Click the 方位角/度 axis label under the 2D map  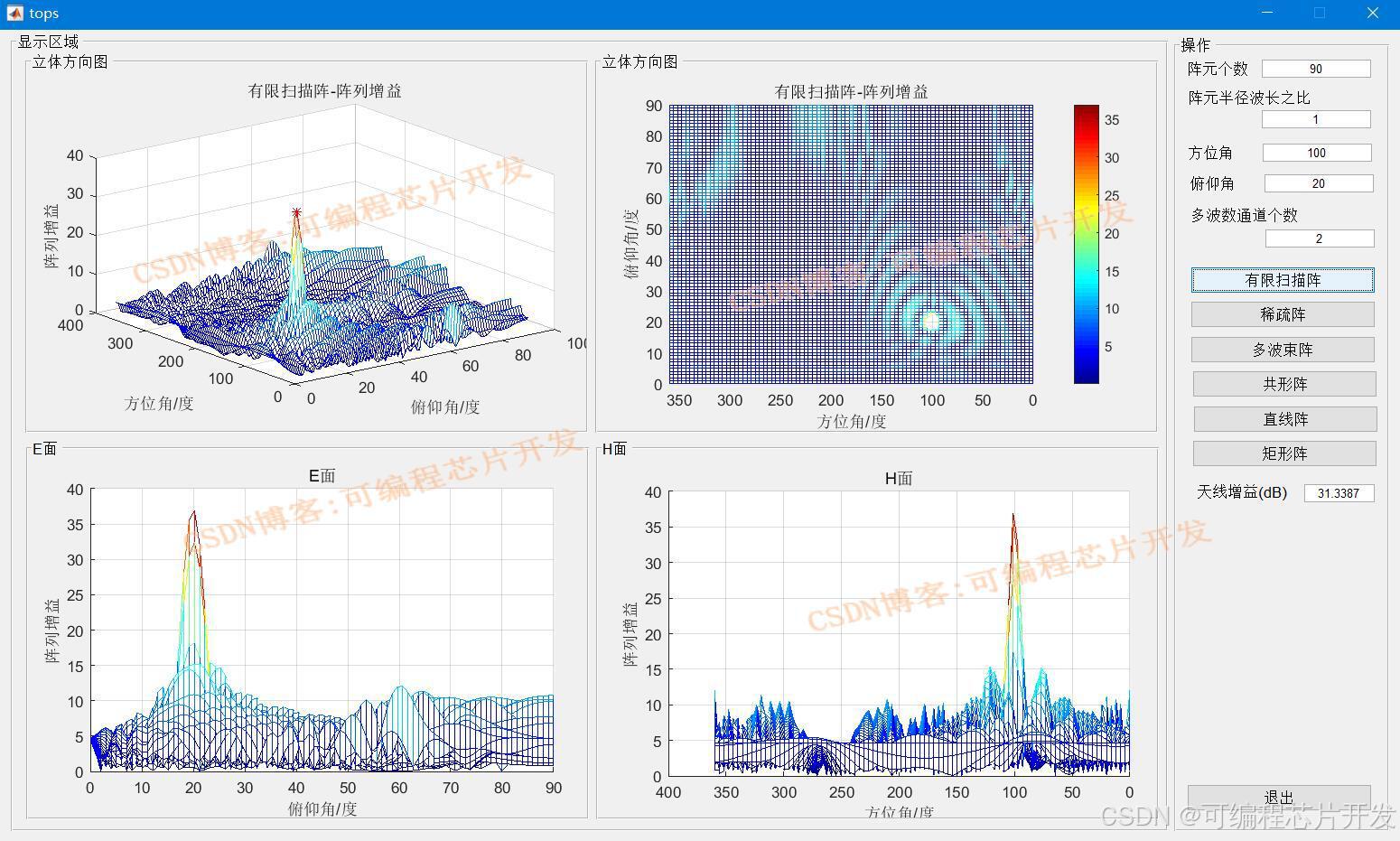pos(852,421)
